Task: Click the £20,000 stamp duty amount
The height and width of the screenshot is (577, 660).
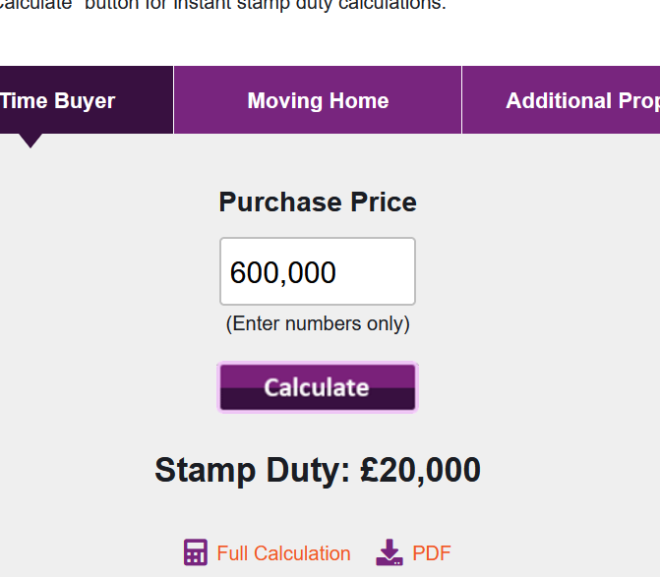Action: click(421, 470)
